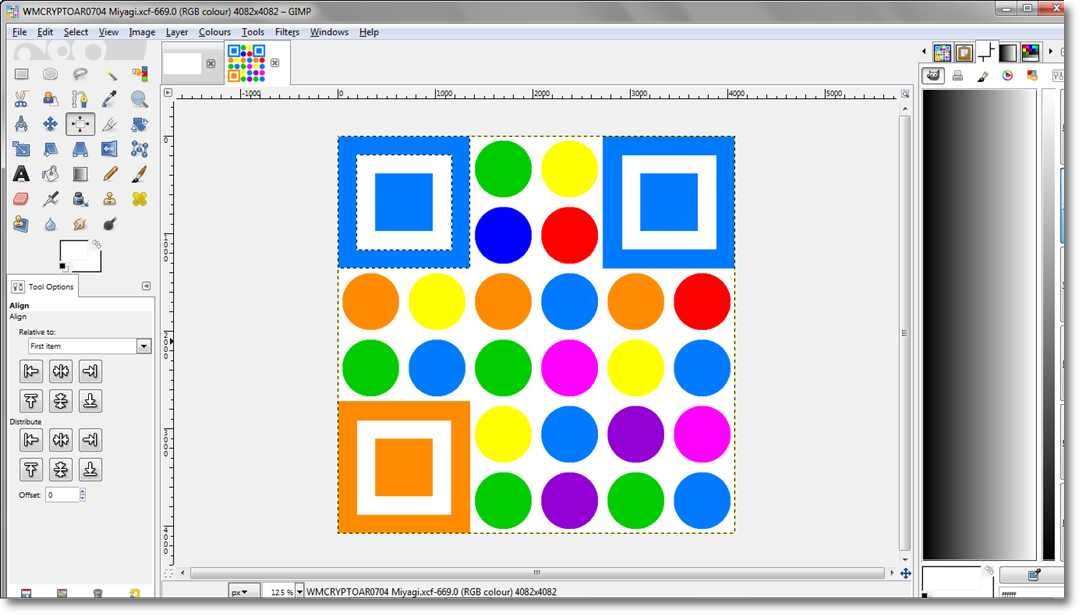Select the Eraser tool
1080x615 pixels.
[21, 199]
